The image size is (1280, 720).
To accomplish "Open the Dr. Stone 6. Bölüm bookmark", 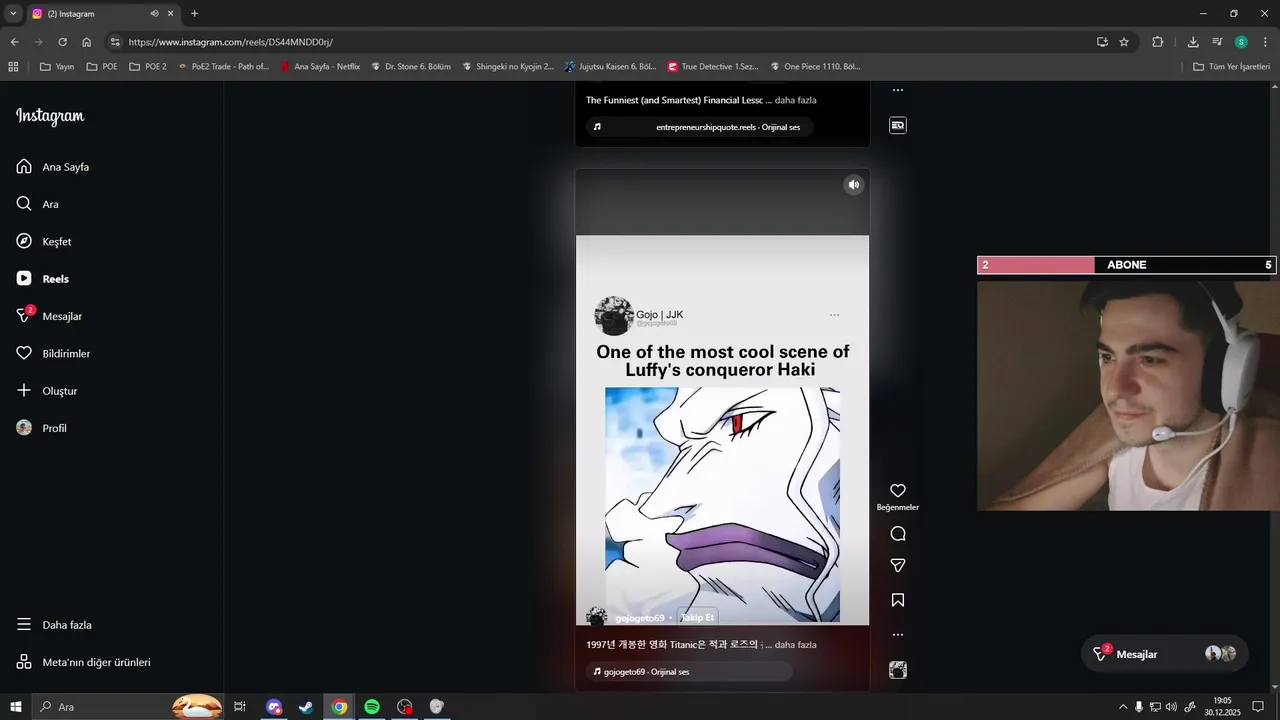I will pos(410,67).
